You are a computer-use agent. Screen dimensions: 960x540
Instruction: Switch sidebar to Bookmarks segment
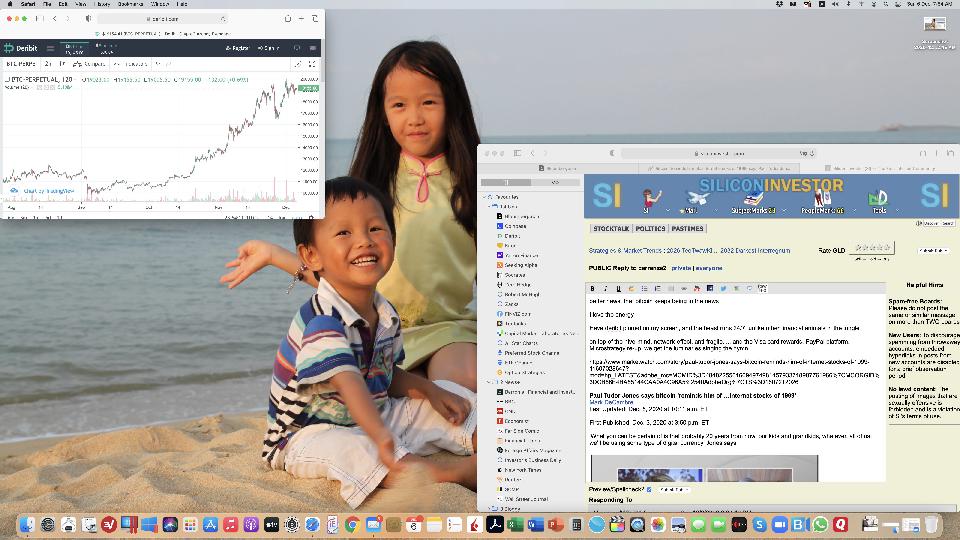506,182
